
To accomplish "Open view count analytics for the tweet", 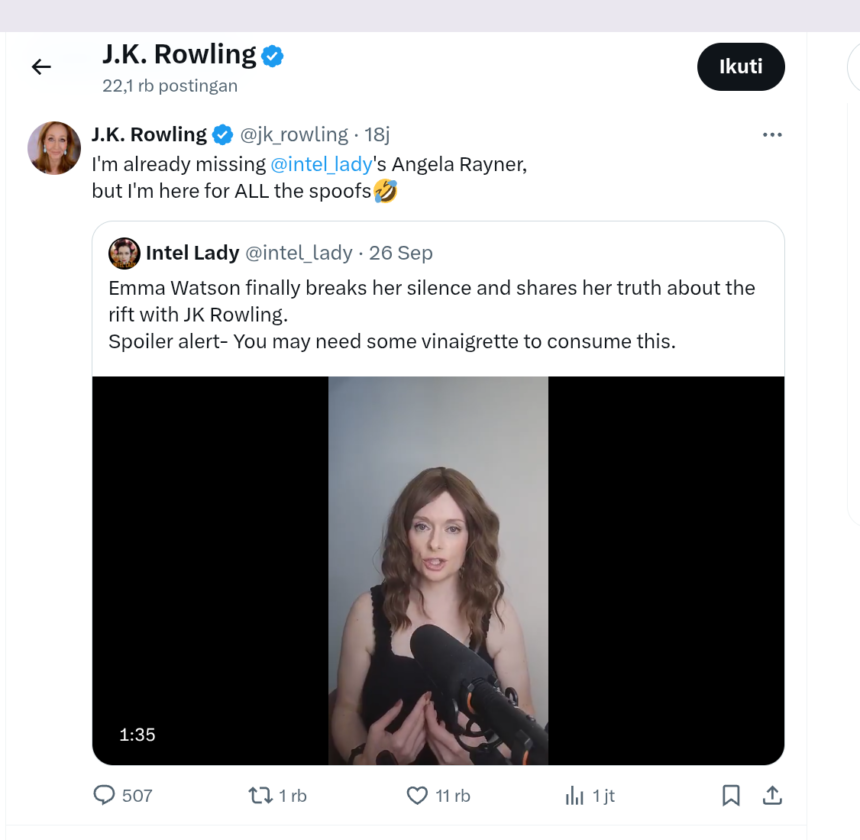I will 572,795.
